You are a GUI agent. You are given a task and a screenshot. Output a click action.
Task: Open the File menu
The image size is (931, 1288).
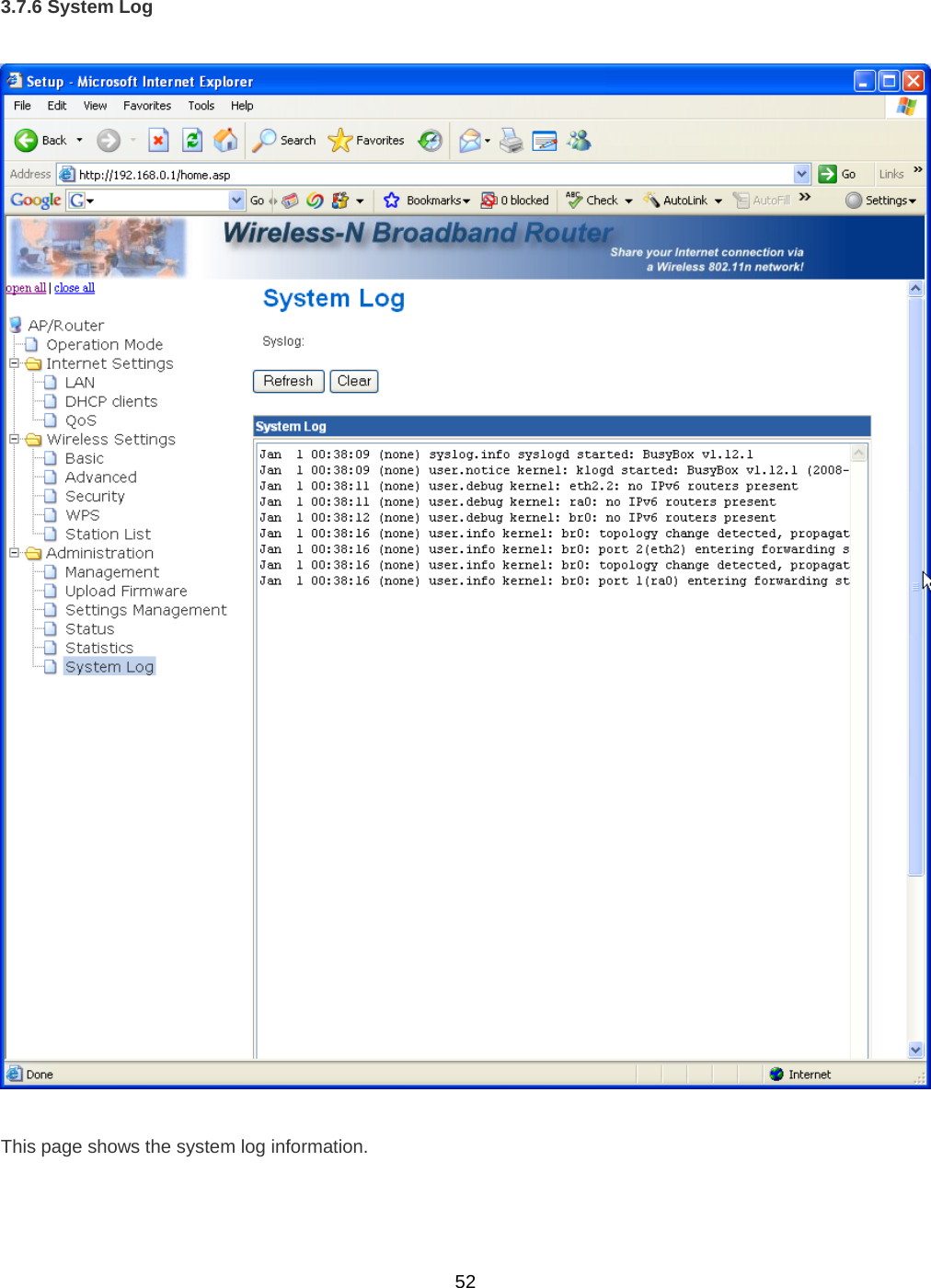pos(21,106)
